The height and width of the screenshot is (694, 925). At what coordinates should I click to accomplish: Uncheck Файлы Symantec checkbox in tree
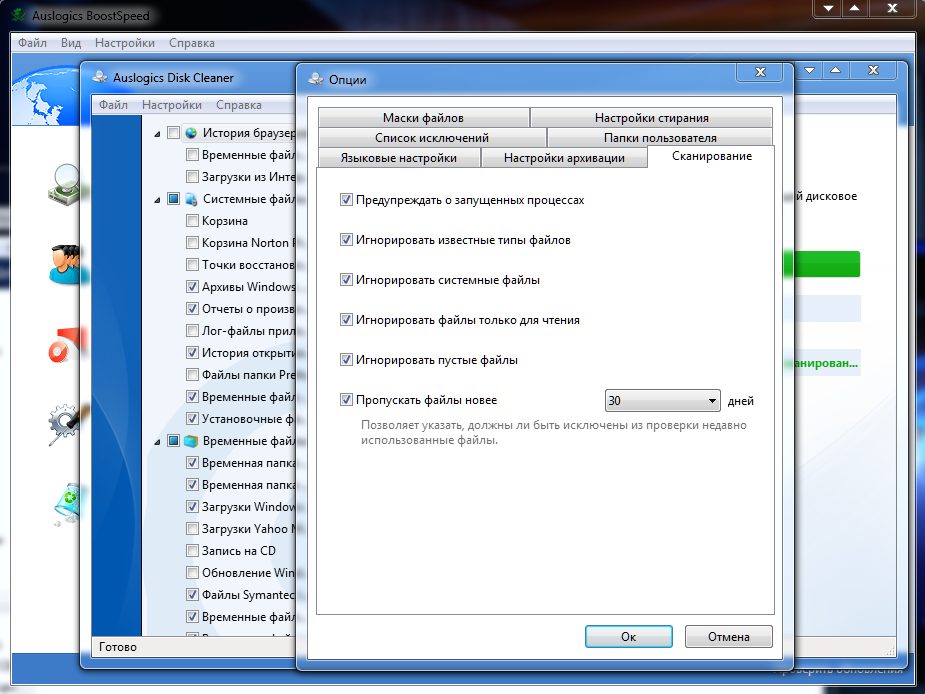point(192,595)
